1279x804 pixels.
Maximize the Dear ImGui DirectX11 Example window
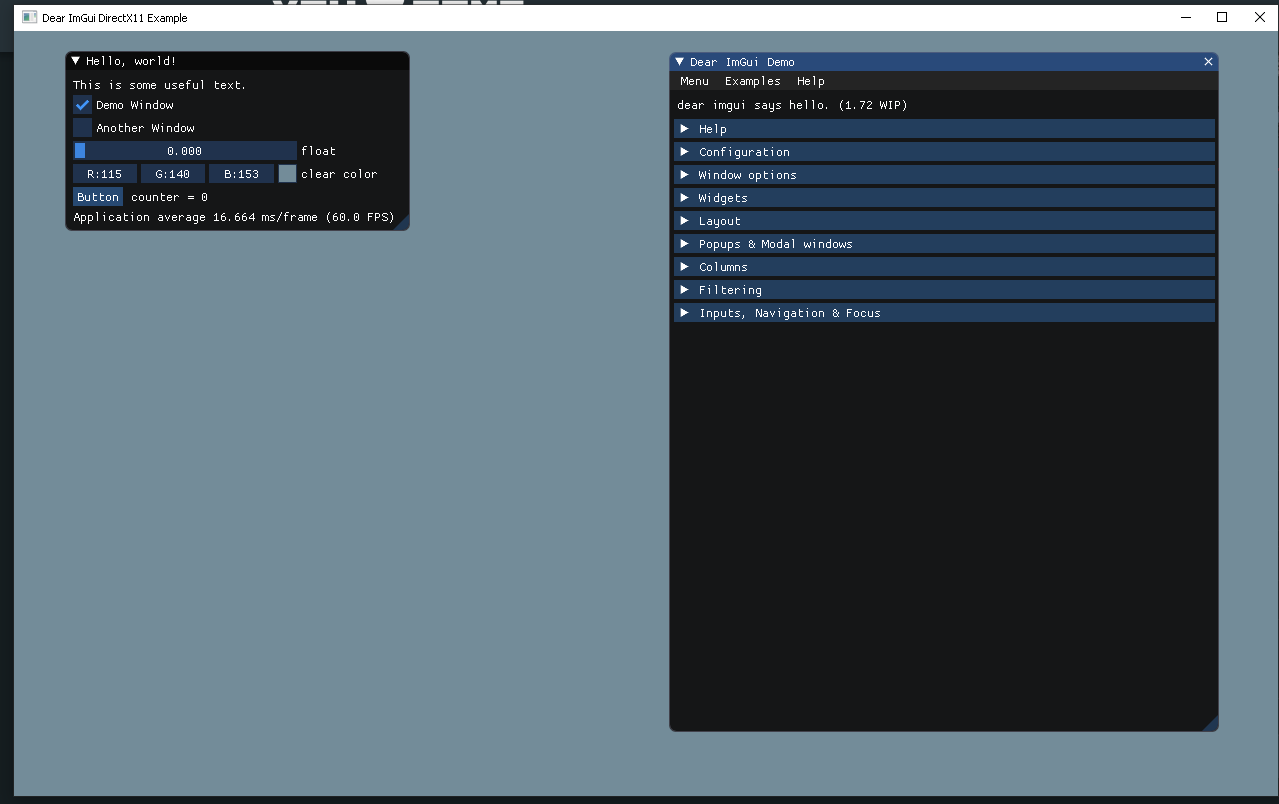point(1221,17)
